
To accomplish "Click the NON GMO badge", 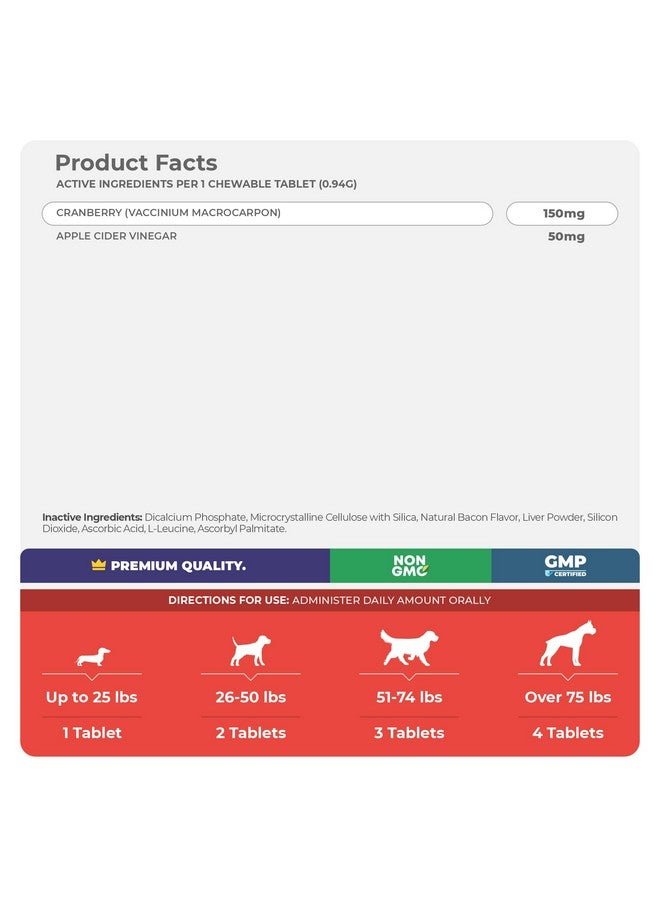I will tap(410, 565).
